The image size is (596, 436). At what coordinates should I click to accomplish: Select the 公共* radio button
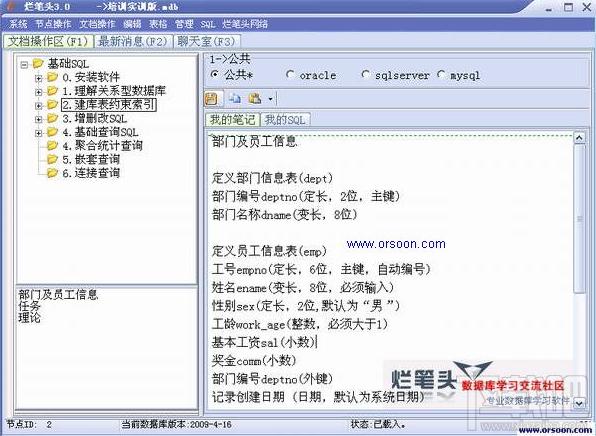pos(214,75)
